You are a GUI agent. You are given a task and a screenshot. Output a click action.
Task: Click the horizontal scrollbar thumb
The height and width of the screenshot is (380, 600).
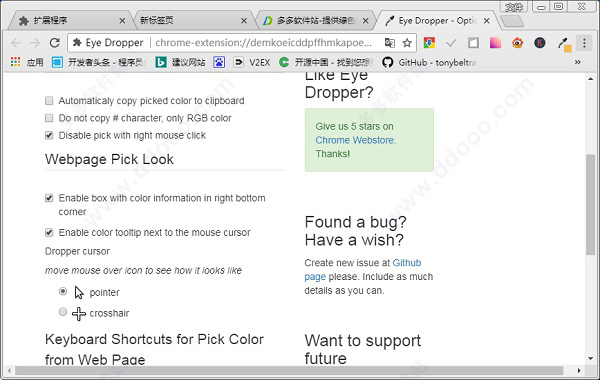coord(289,370)
